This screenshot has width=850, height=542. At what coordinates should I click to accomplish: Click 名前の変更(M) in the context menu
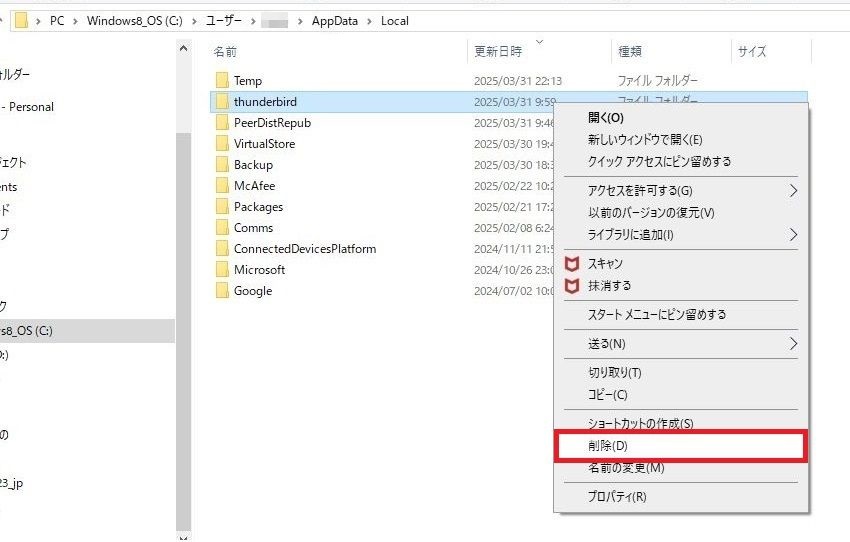(626, 468)
